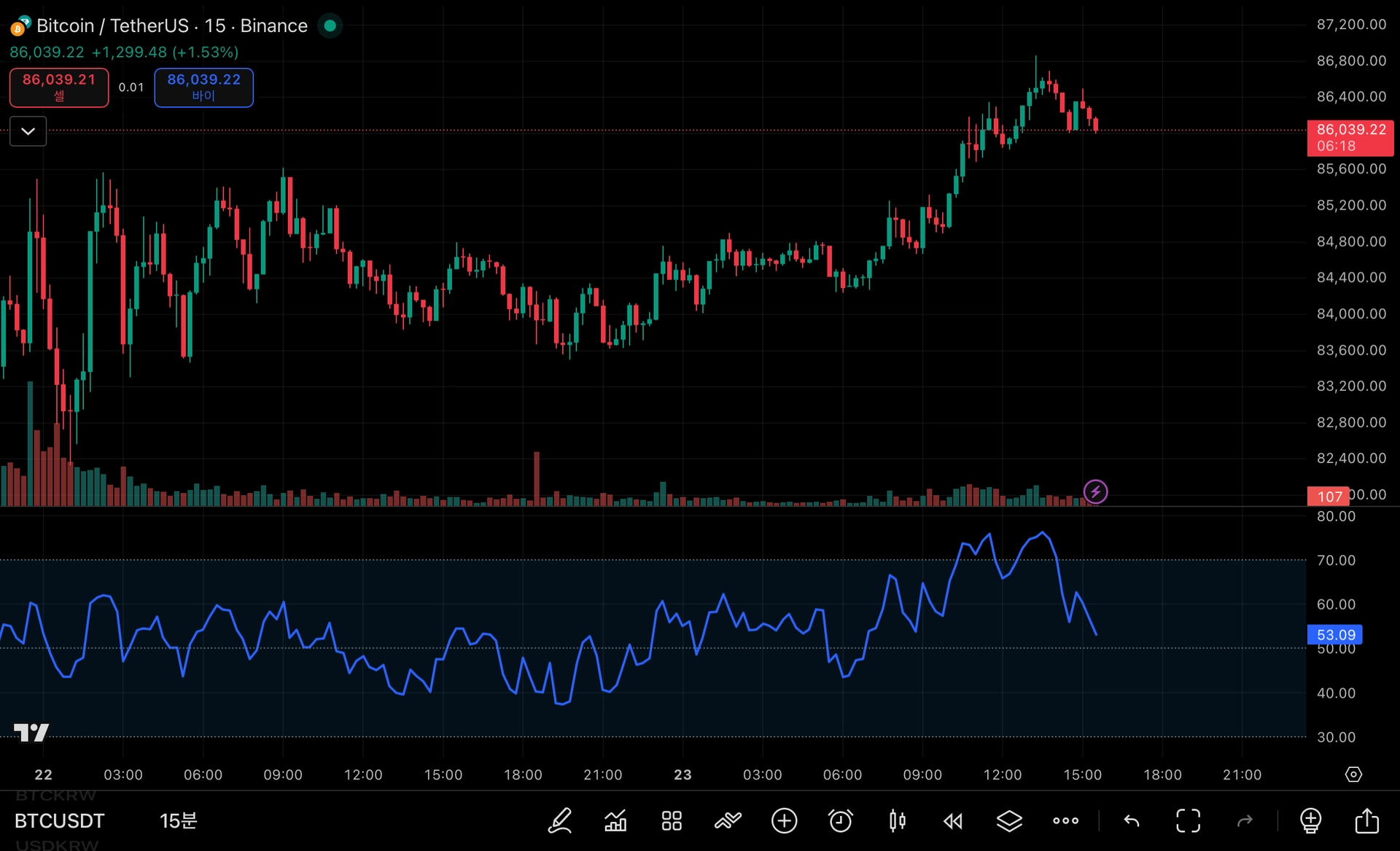This screenshot has height=851, width=1400.
Task: Click the compare symbols lines icon
Action: click(728, 821)
